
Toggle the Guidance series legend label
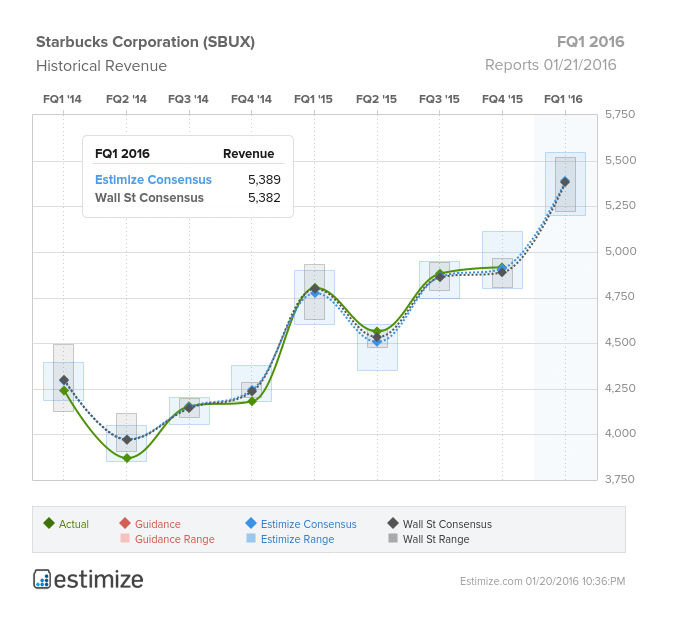pyautogui.click(x=158, y=524)
